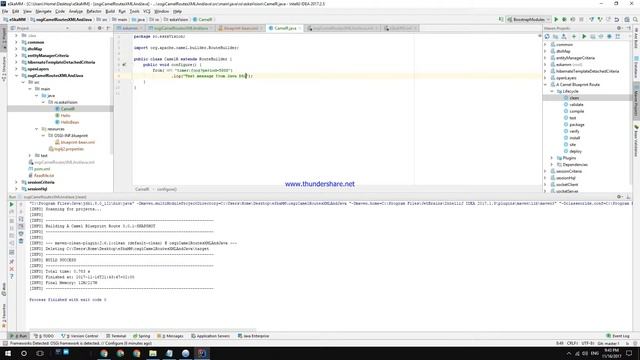640x360 pixels.
Task: Expand the common module in the Project tree
Action: click(16, 42)
